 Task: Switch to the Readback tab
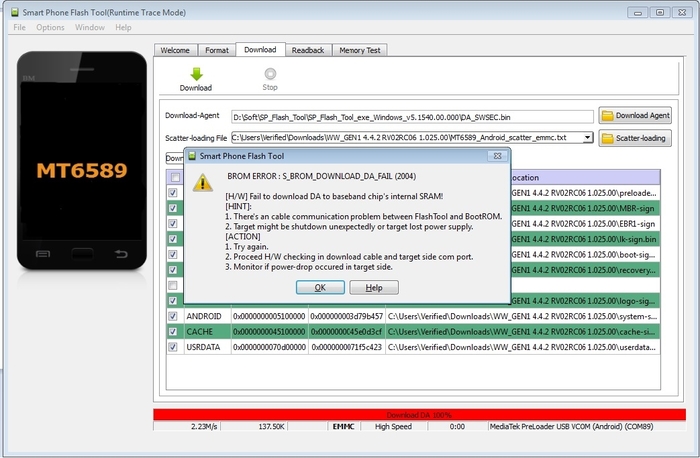[x=308, y=50]
